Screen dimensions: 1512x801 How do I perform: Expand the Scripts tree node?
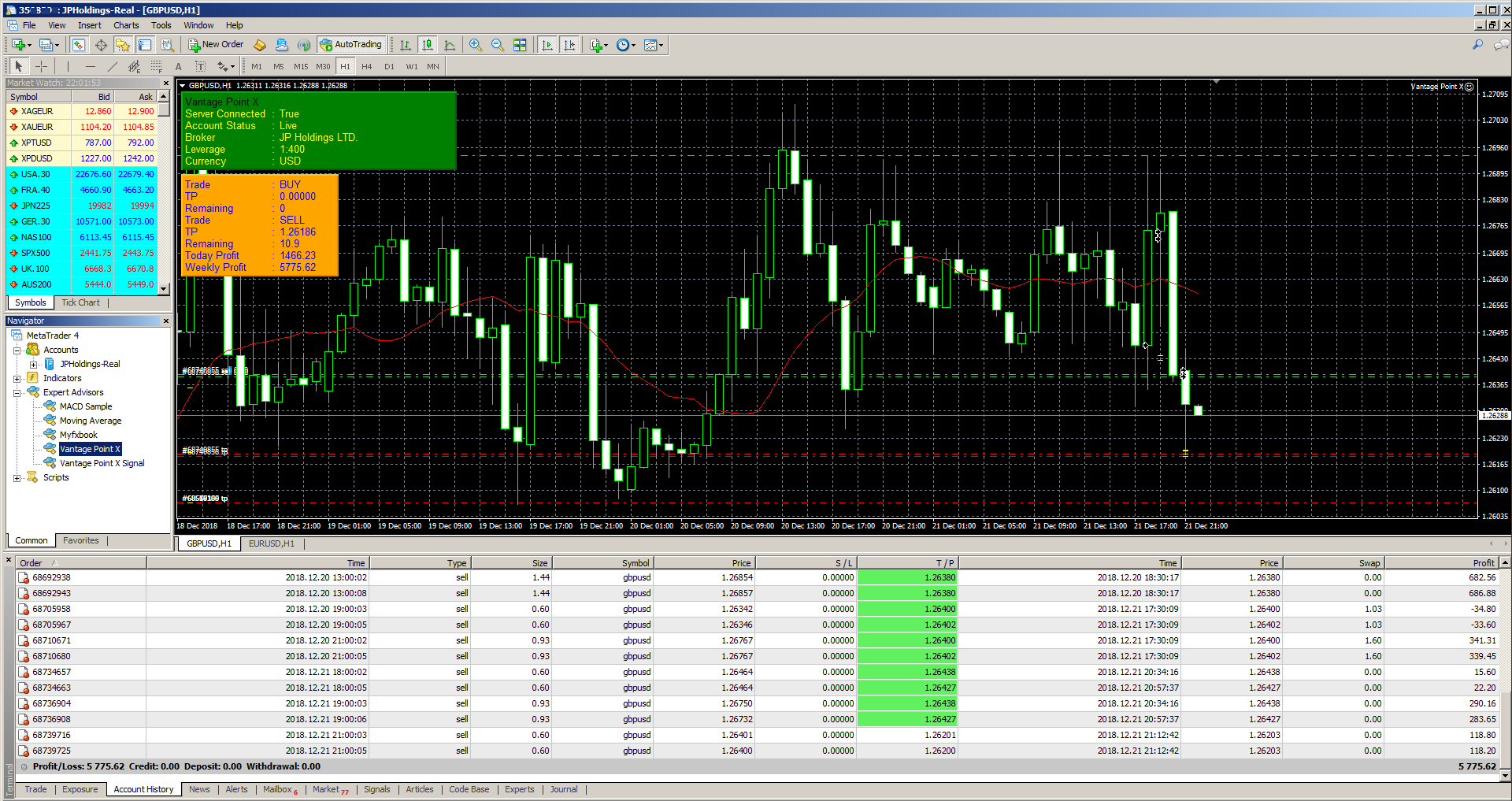click(x=17, y=478)
